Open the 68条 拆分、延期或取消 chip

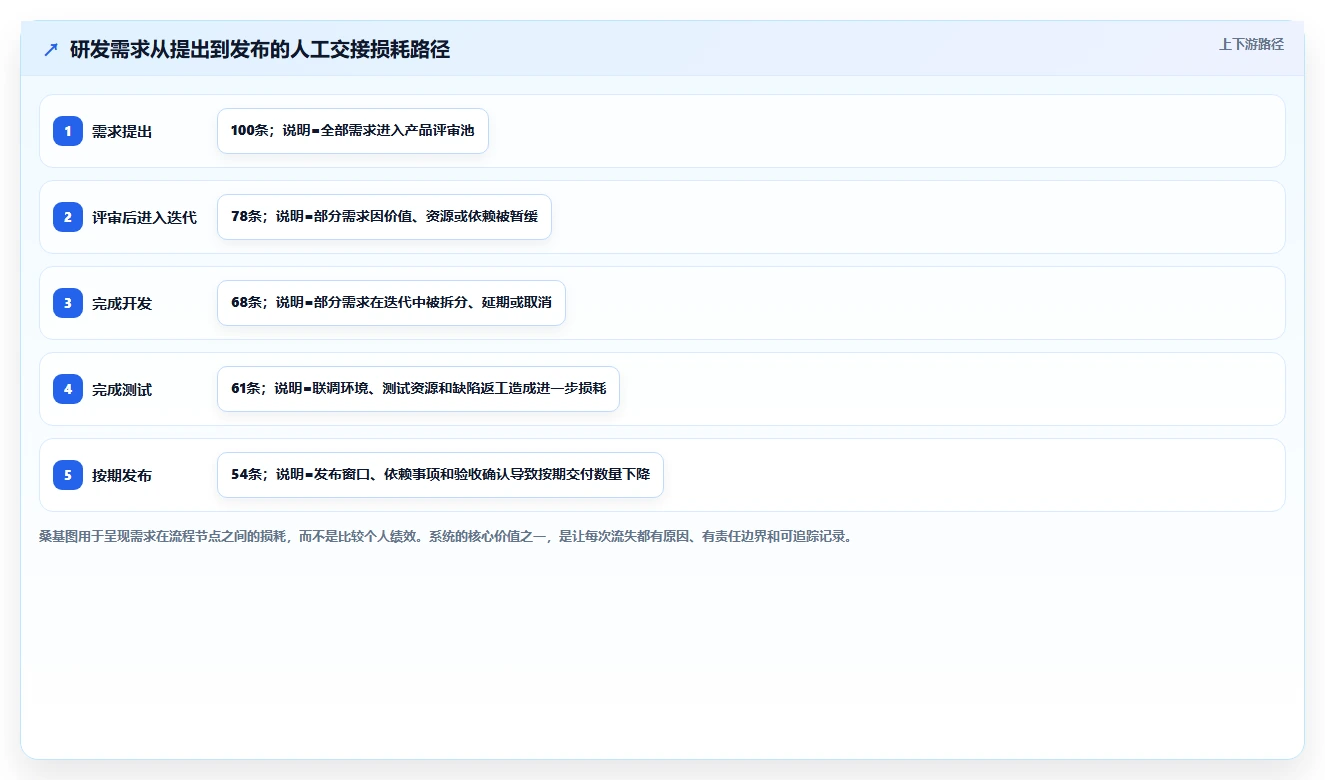pyautogui.click(x=391, y=303)
